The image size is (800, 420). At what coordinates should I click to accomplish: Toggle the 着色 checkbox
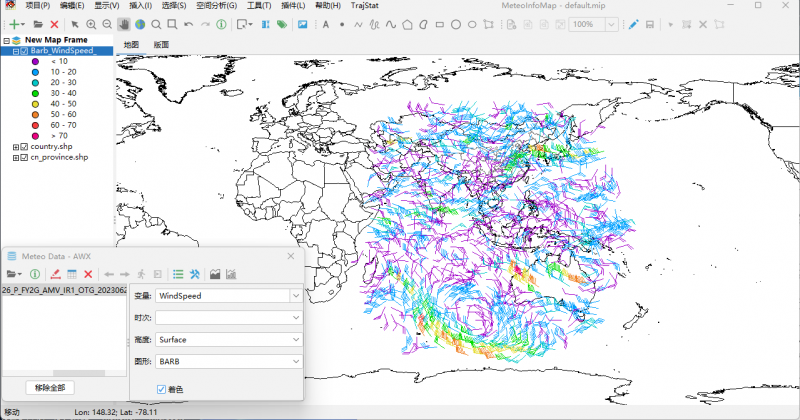coord(162,389)
